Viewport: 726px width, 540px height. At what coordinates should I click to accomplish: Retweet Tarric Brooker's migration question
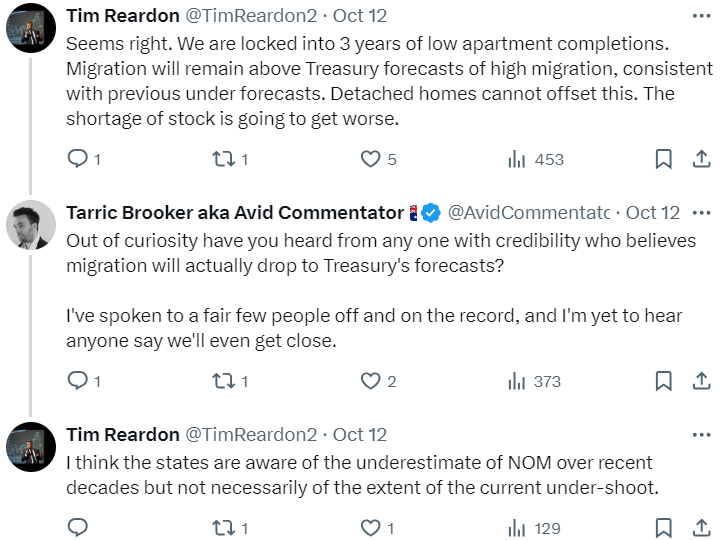coord(224,381)
